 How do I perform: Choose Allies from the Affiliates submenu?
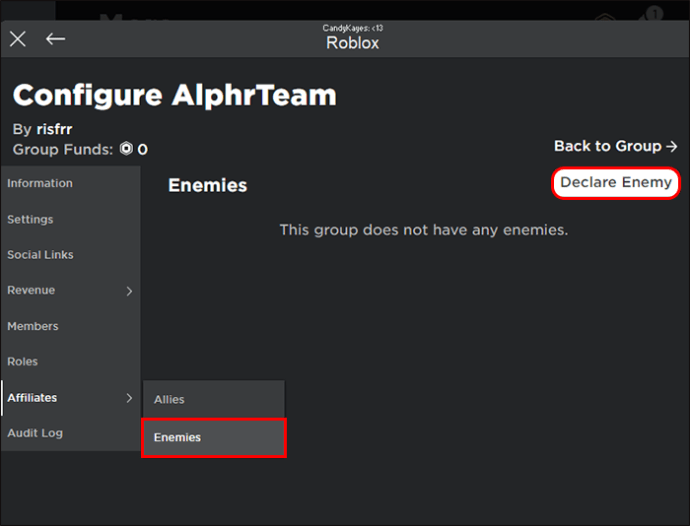[x=214, y=399]
